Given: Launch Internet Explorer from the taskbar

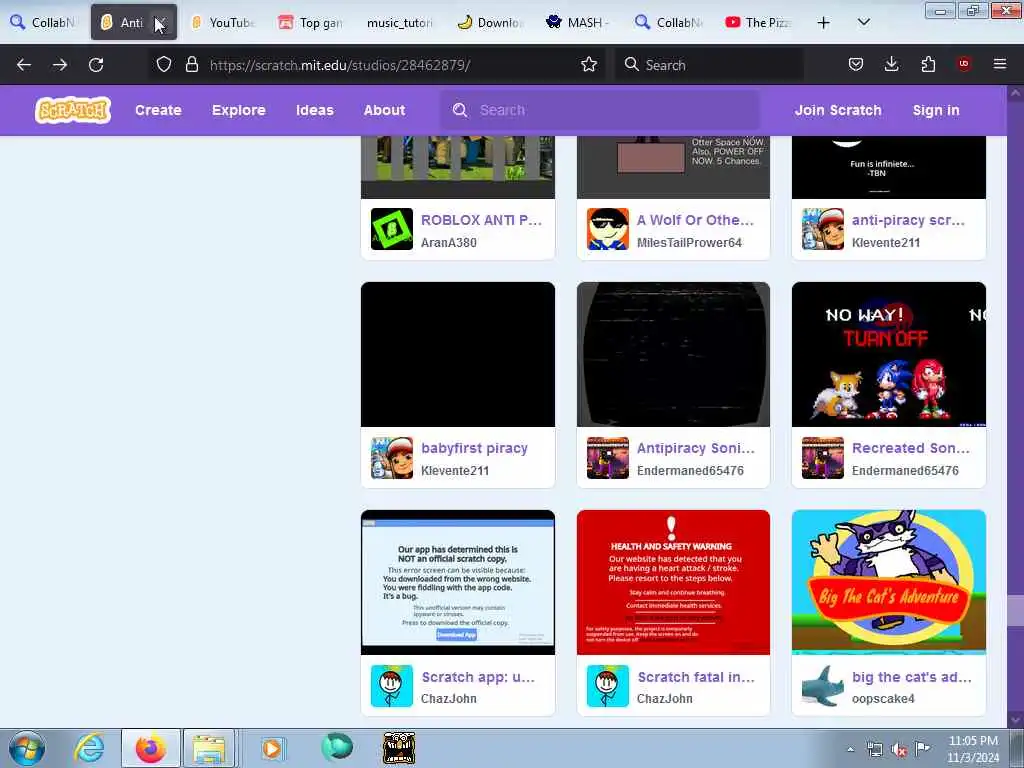Looking at the screenshot, I should click(x=89, y=748).
